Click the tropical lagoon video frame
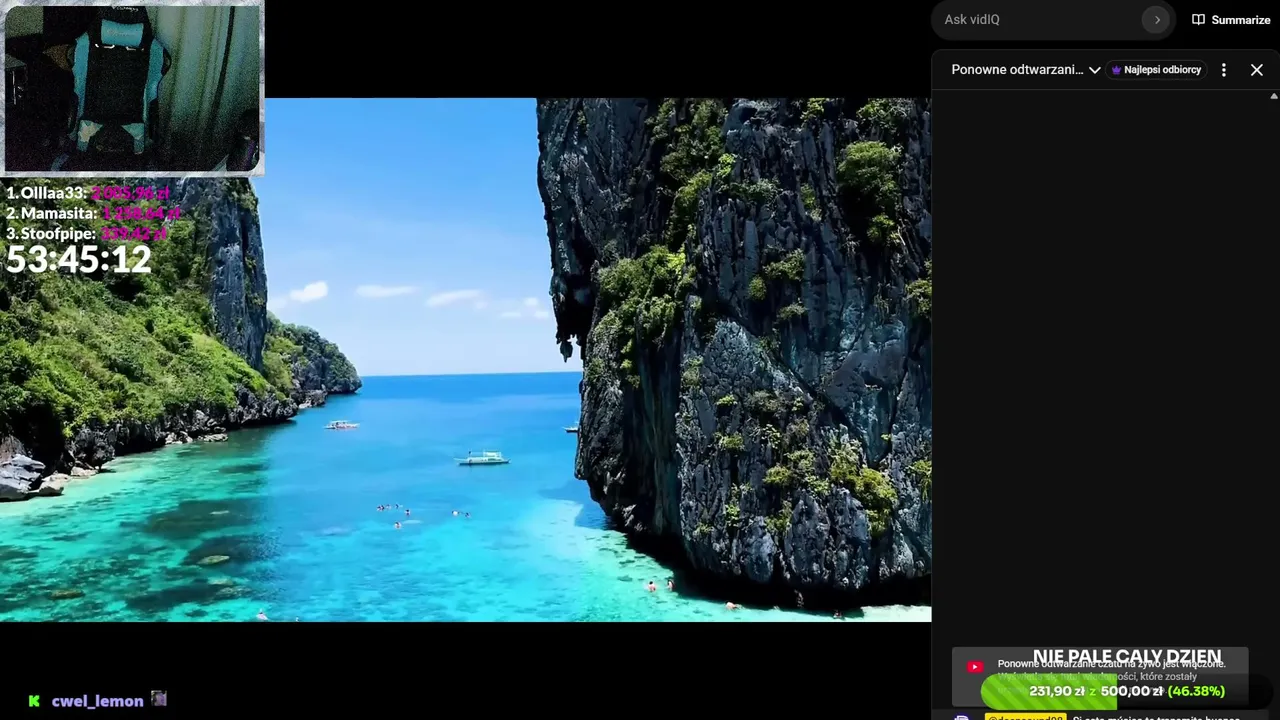This screenshot has width=1280, height=720. pyautogui.click(x=465, y=360)
